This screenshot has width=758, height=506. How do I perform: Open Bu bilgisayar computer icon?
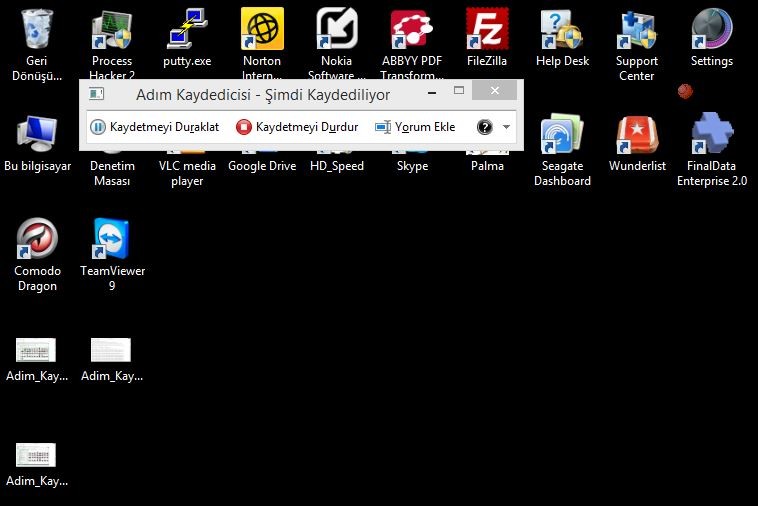point(37,134)
